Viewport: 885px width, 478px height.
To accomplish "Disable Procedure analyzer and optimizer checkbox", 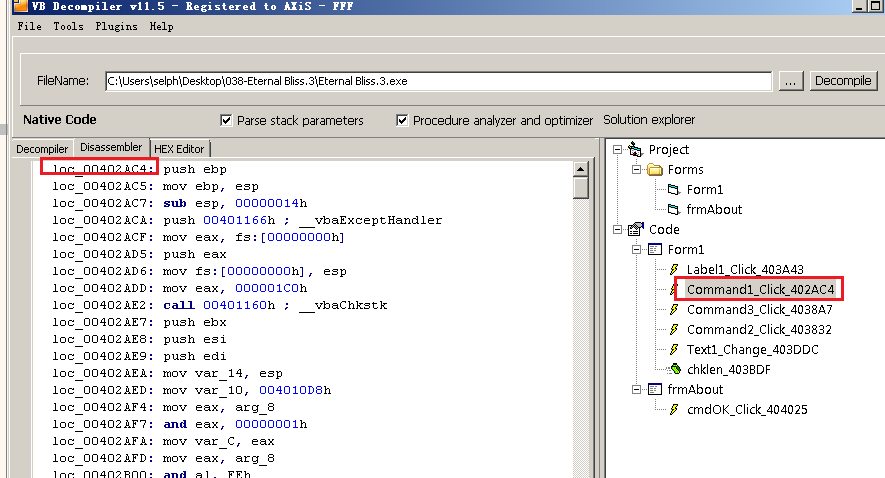I will pos(402,120).
